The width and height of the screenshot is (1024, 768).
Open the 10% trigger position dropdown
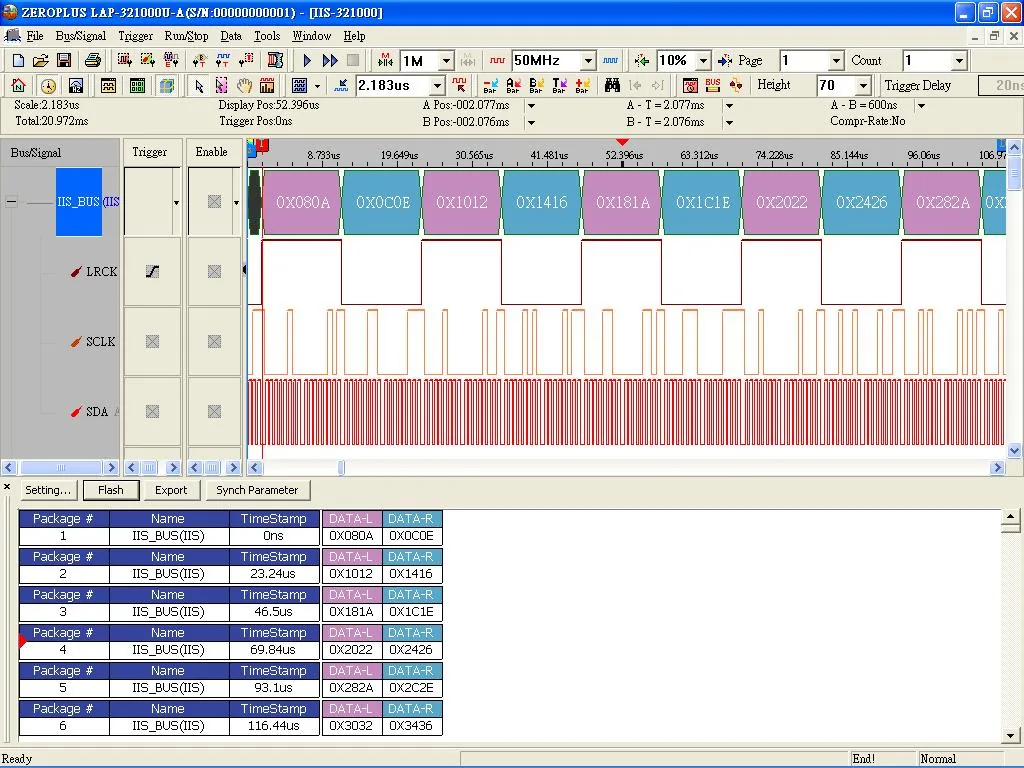[703, 61]
